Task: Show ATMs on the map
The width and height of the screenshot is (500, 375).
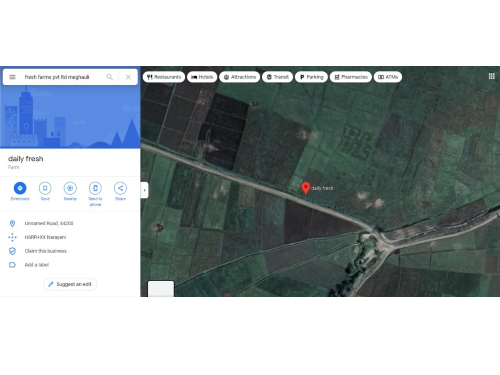Action: (388, 77)
